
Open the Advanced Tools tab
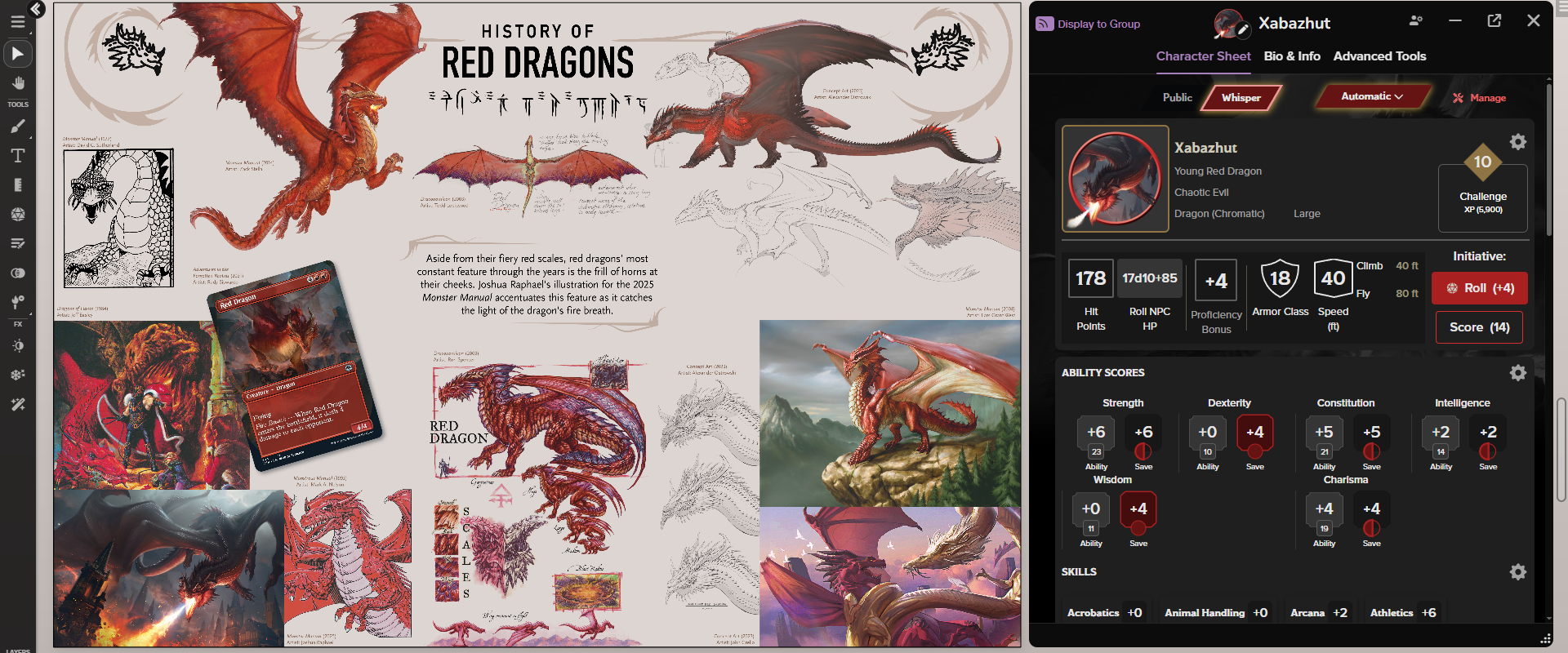(x=1379, y=56)
